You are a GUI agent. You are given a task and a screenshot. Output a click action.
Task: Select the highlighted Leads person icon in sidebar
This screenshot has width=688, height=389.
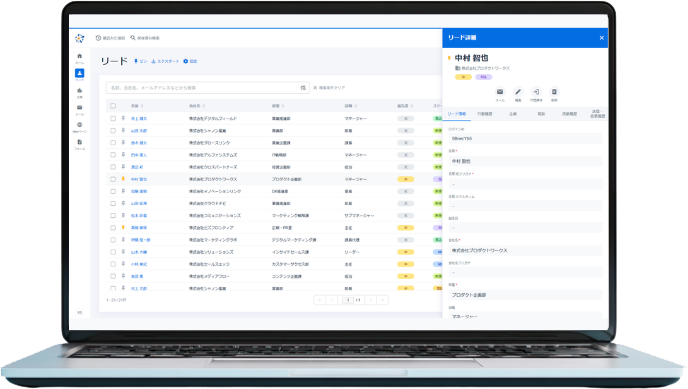click(79, 73)
